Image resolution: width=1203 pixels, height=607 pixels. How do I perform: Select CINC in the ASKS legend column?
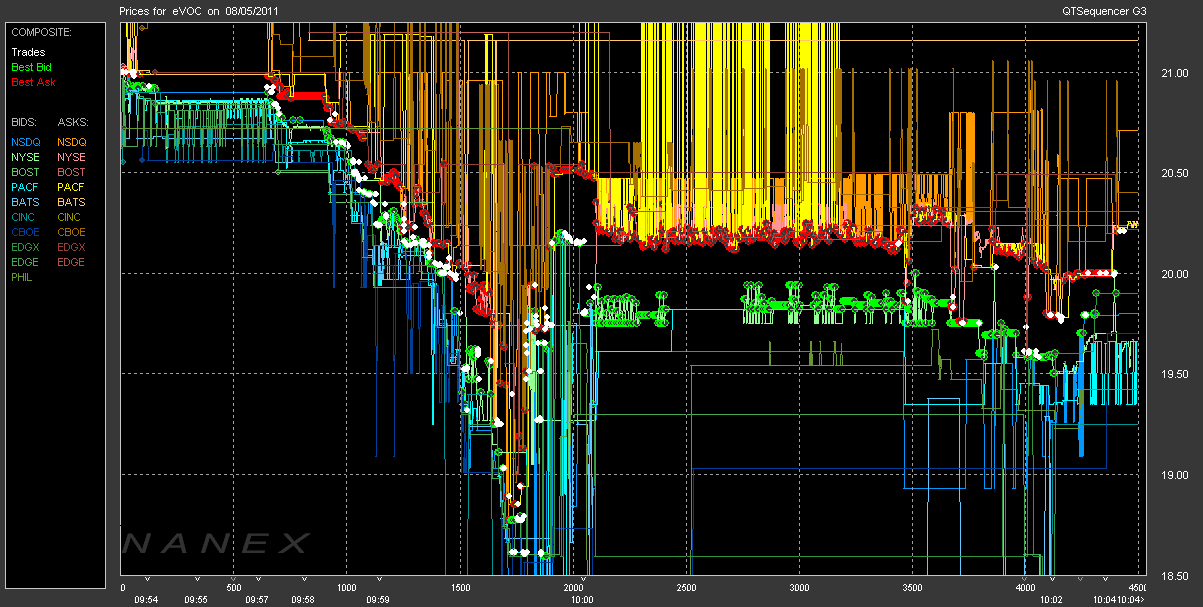(x=71, y=217)
